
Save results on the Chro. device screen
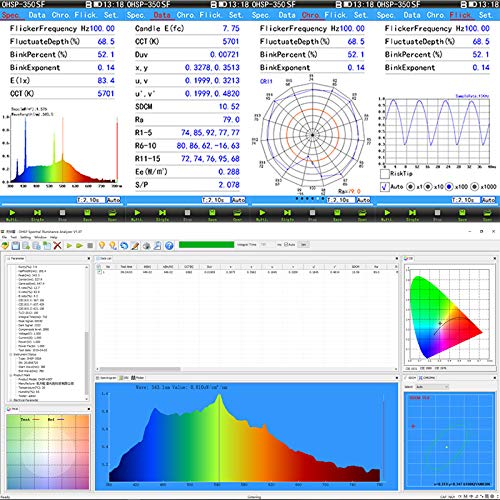coord(337,215)
